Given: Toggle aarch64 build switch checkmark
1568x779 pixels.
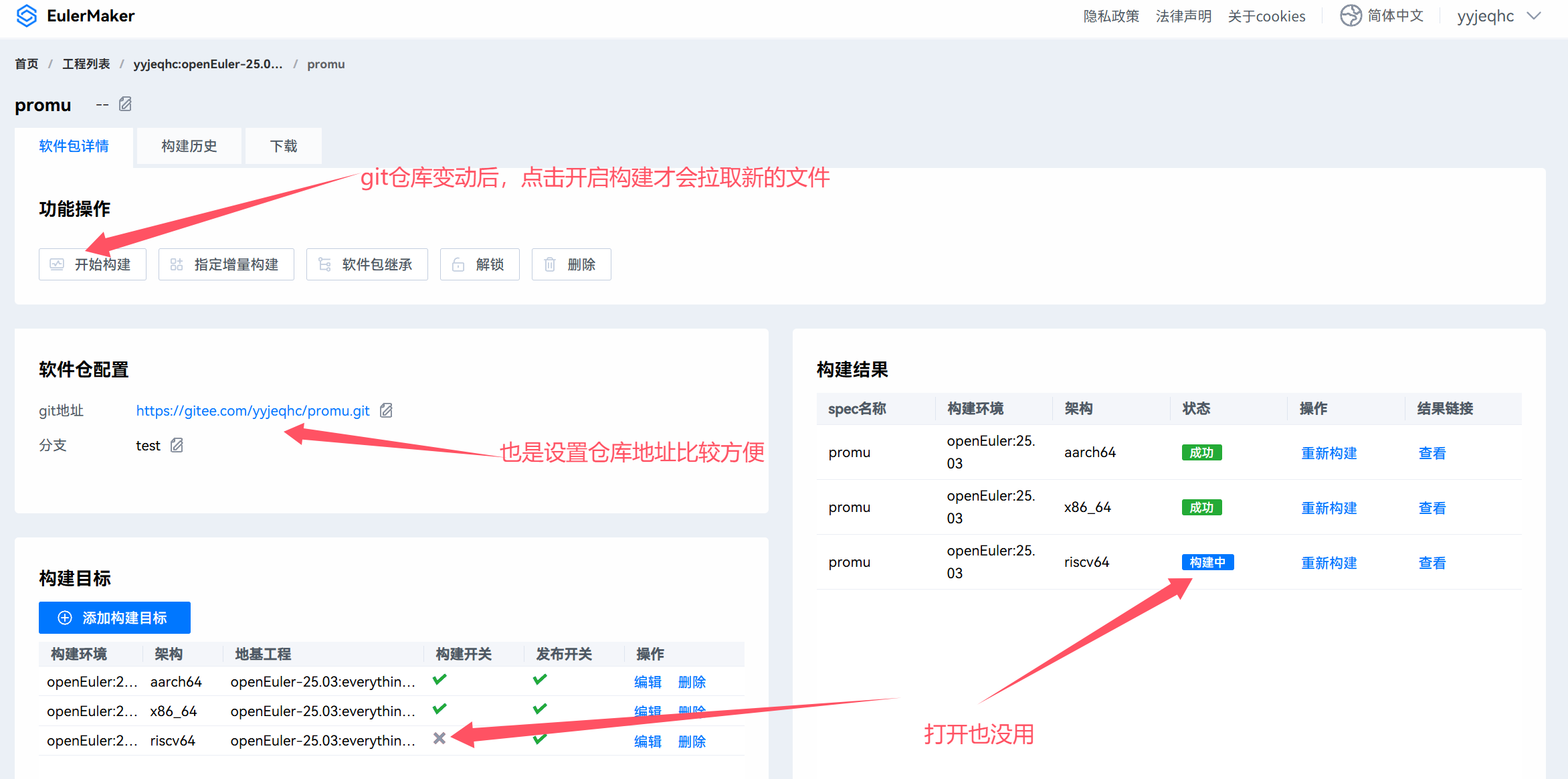Looking at the screenshot, I should pyautogui.click(x=439, y=680).
